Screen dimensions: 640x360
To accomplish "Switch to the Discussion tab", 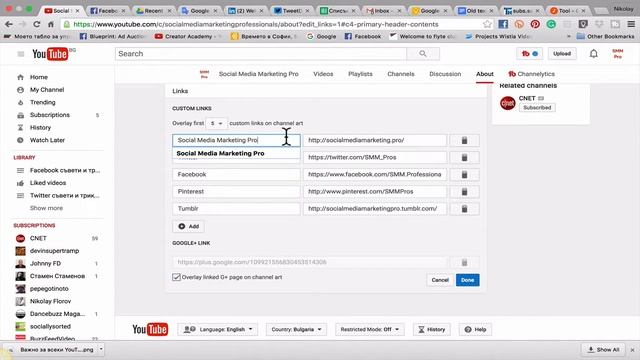I will [x=445, y=74].
